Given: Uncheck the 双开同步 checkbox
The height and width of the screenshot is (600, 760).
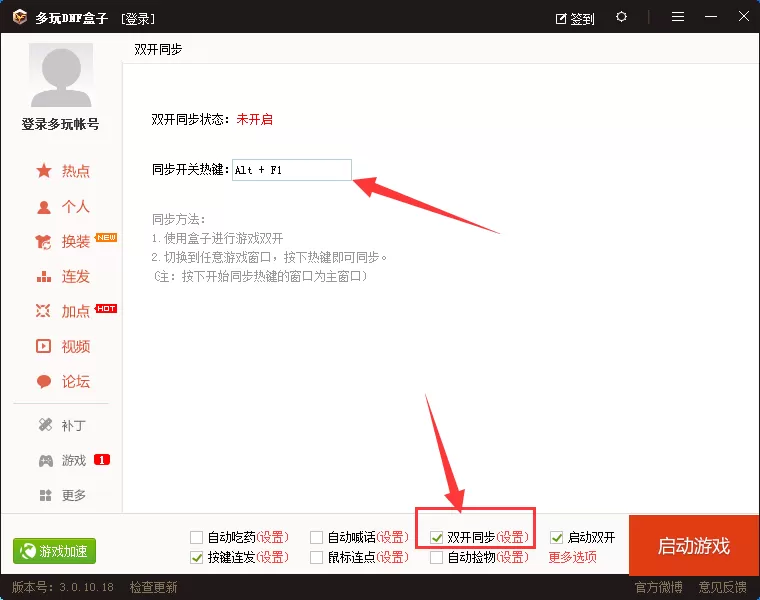Looking at the screenshot, I should click(x=437, y=537).
